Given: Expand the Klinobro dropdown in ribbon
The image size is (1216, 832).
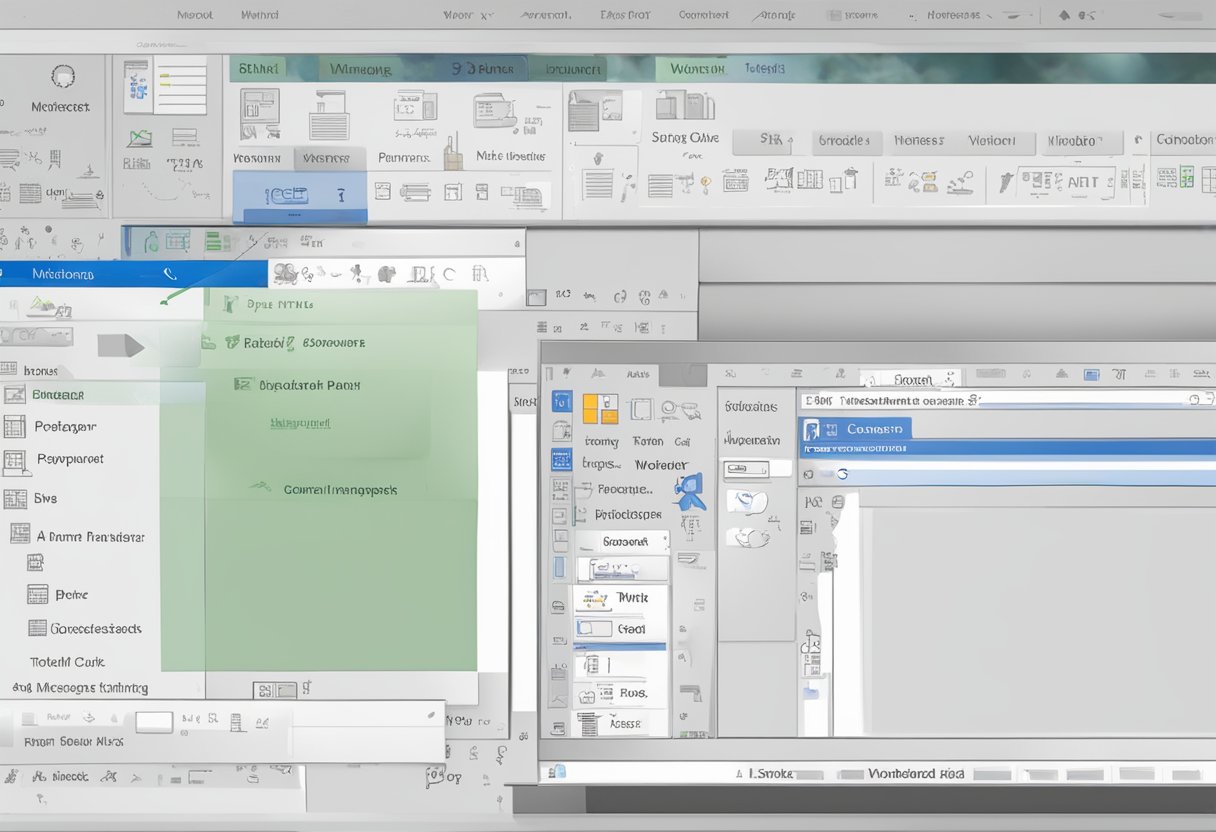Looking at the screenshot, I should (x=1082, y=142).
